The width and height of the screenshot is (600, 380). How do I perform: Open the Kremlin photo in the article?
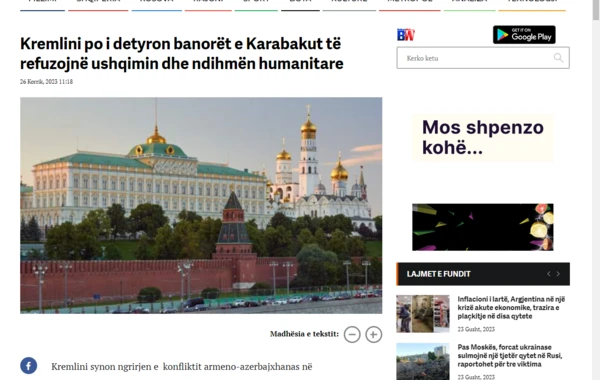click(x=201, y=205)
